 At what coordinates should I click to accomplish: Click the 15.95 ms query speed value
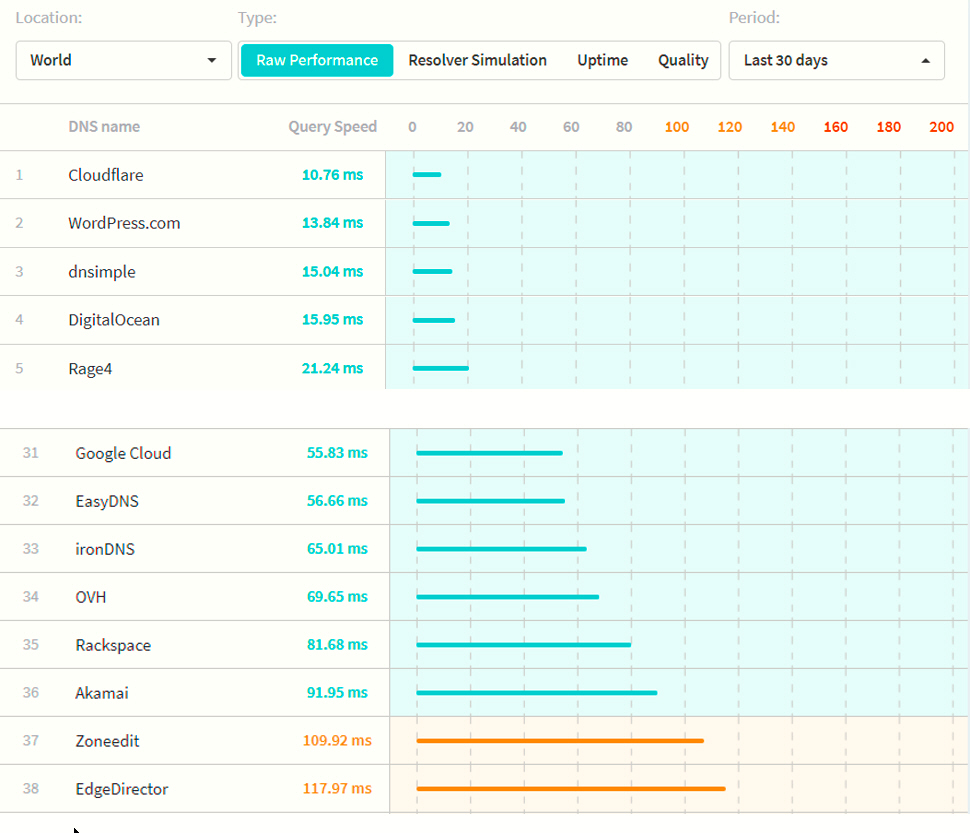[x=332, y=320]
